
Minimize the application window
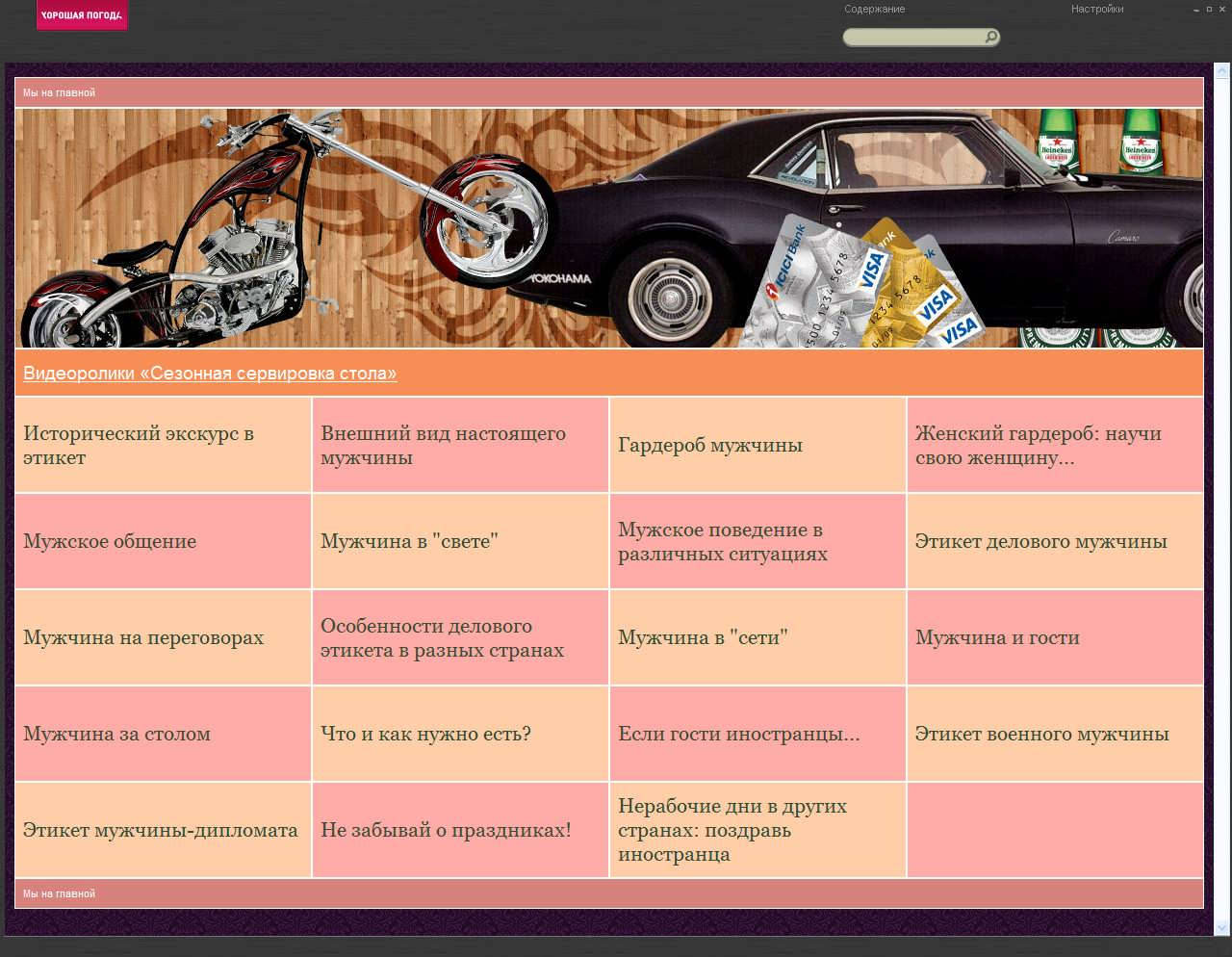click(1196, 9)
